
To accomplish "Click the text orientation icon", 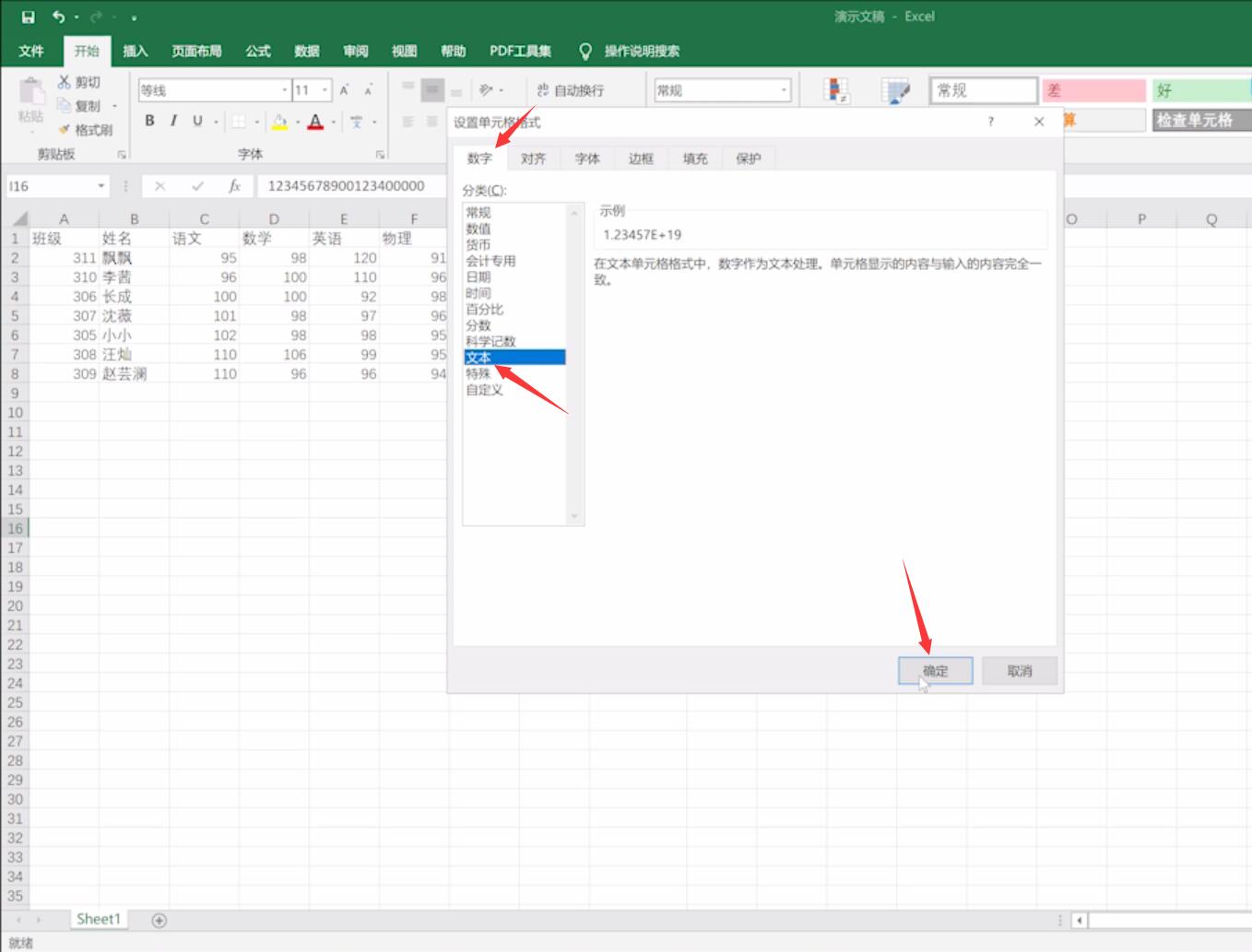I will [x=486, y=89].
